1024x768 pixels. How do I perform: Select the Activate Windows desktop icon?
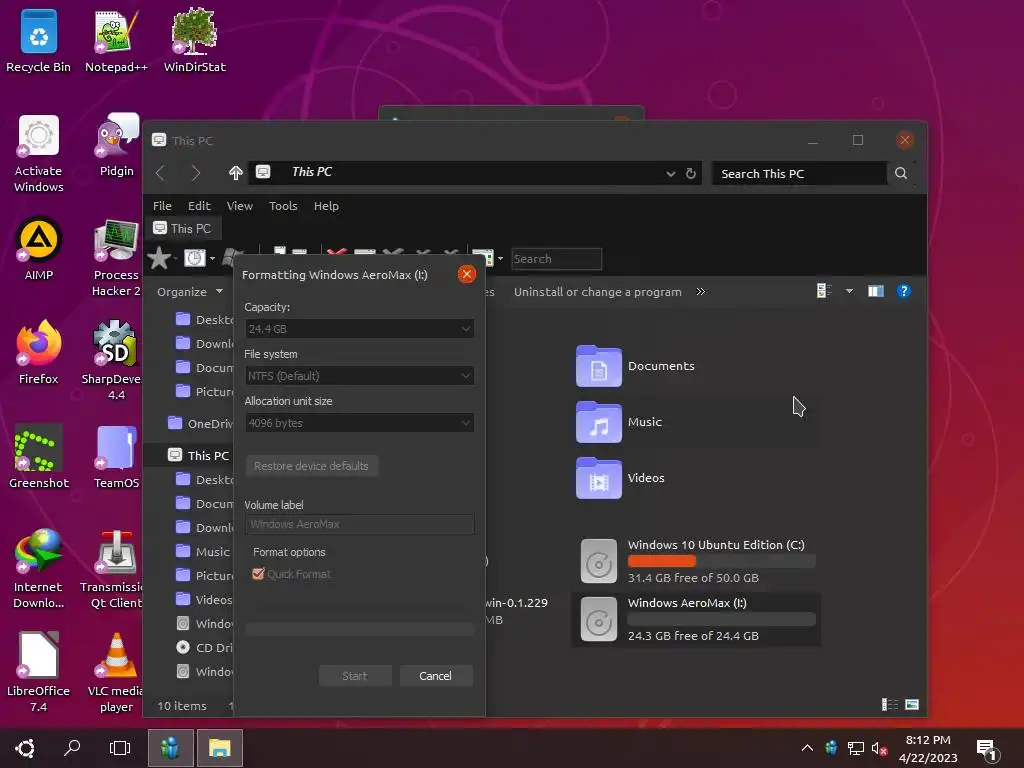[x=39, y=153]
